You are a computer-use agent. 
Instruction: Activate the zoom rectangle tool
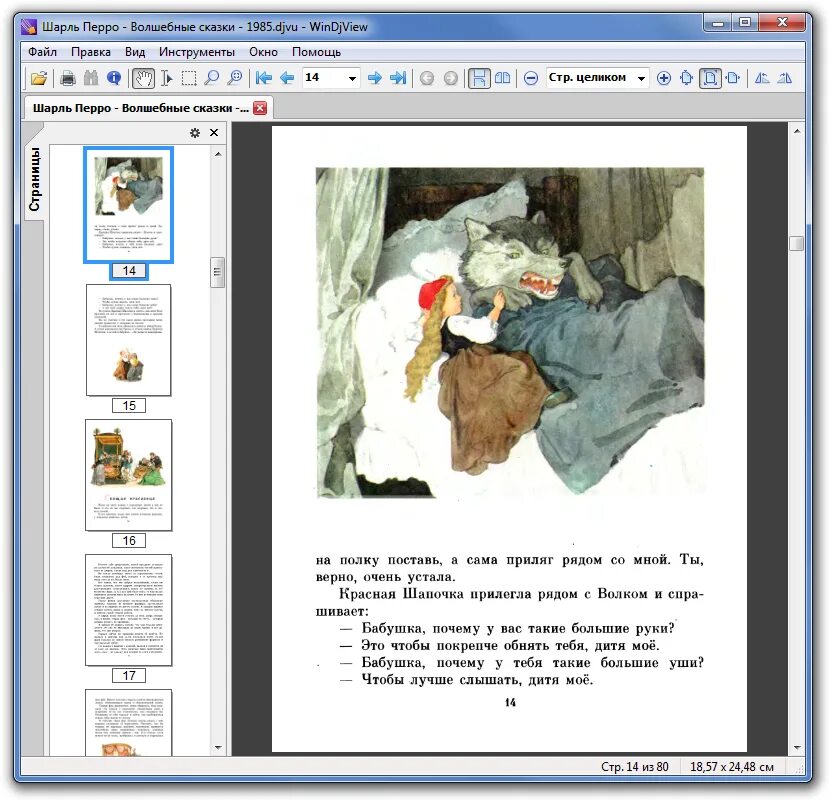(234, 78)
